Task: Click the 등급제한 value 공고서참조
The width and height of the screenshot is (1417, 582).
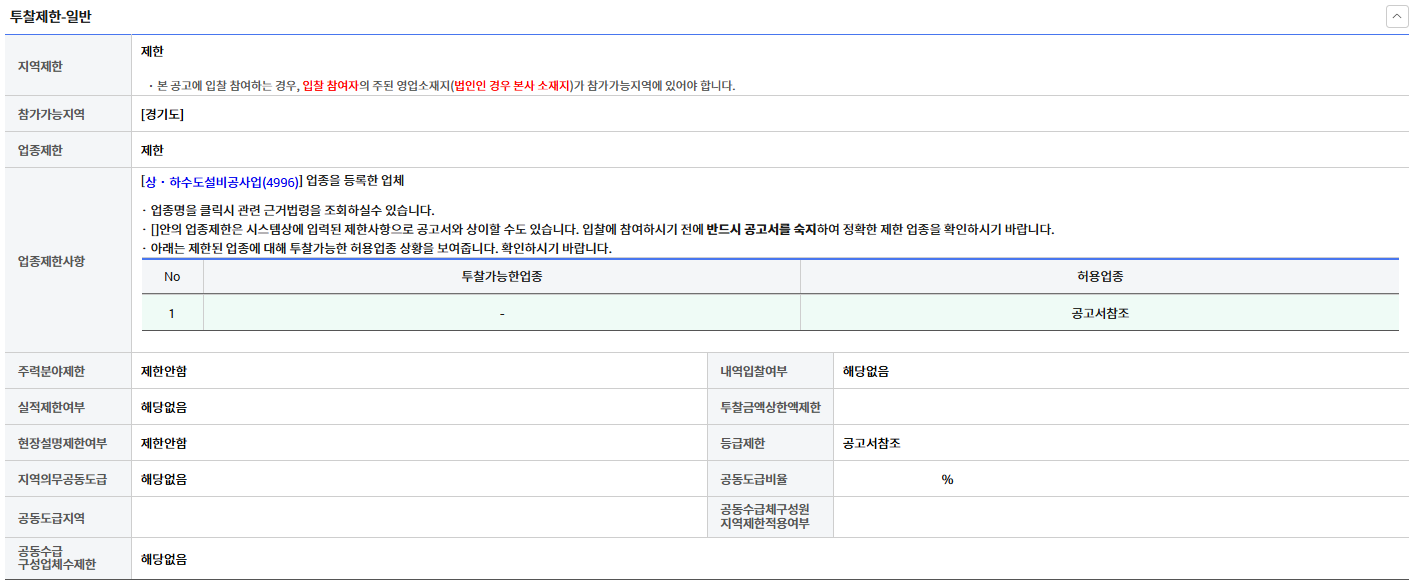Action: point(871,443)
